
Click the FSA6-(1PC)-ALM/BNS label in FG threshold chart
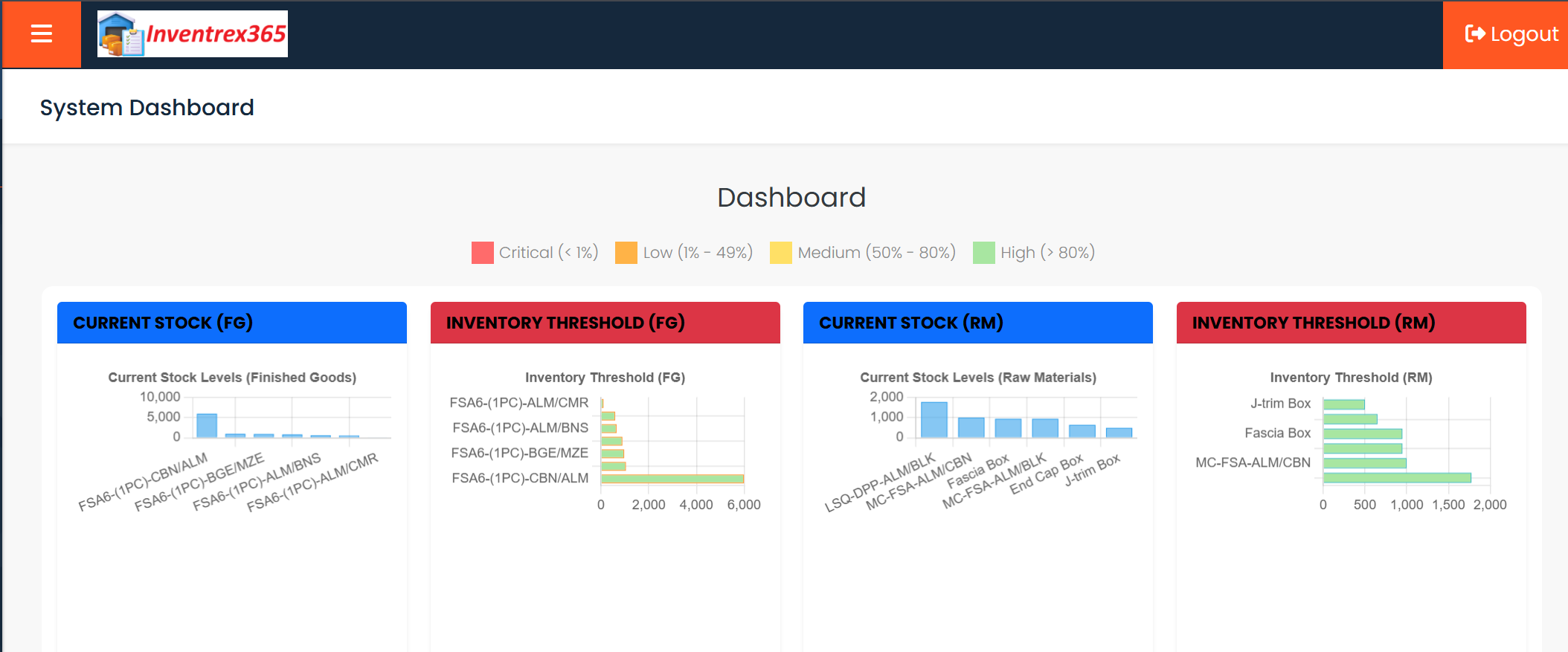pos(521,428)
